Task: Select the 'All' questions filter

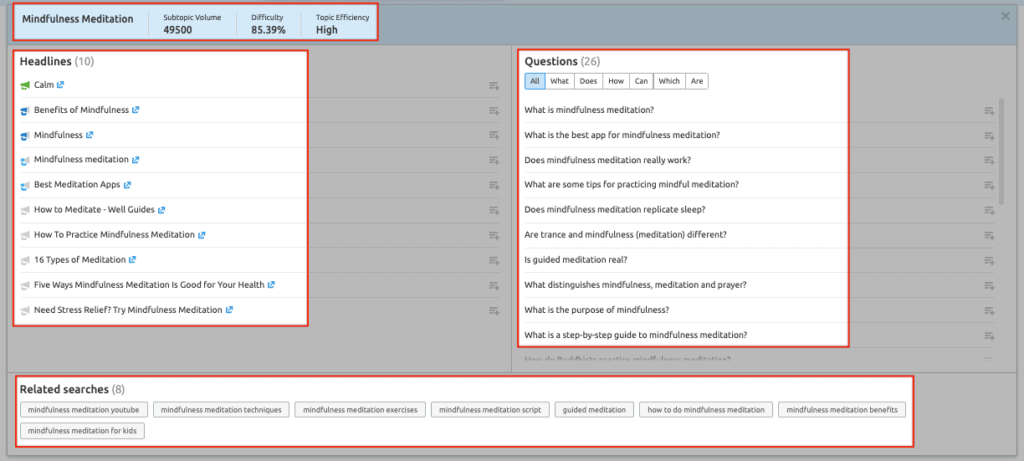Action: (x=535, y=82)
